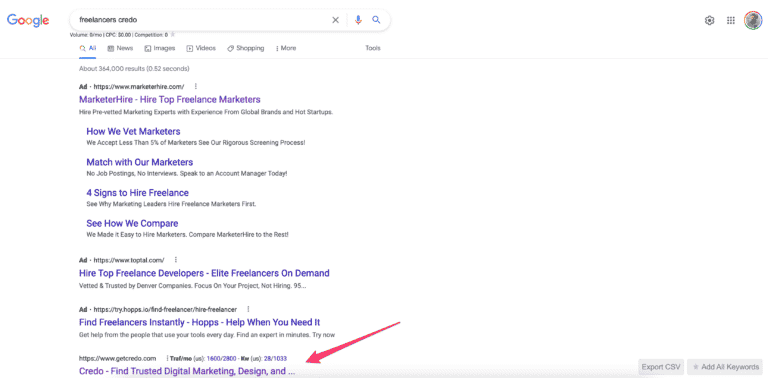Open the 'How We Vet Marketers' sitelink
Screen dimensions: 768x378
pos(133,131)
